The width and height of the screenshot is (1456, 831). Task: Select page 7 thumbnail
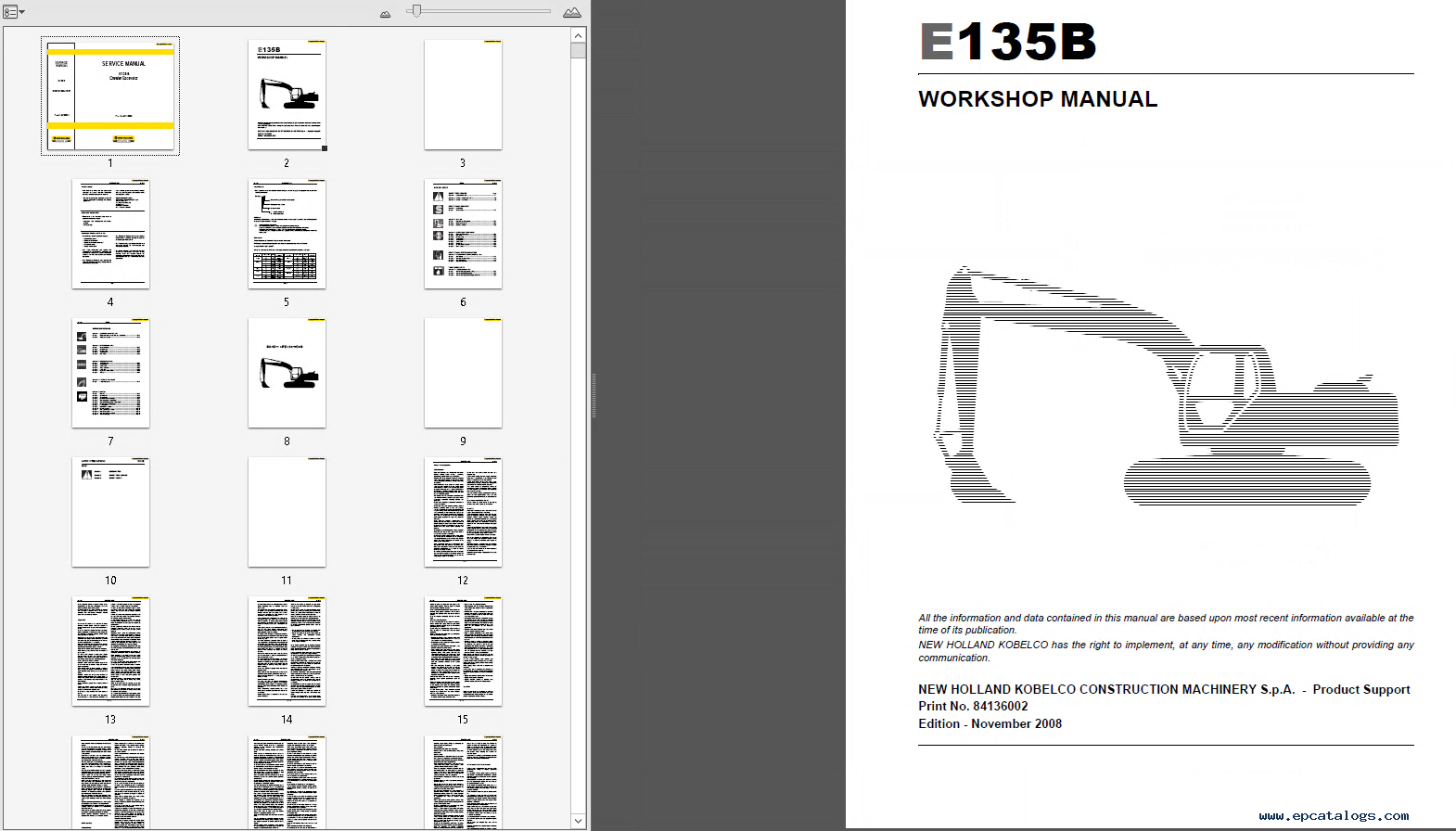click(110, 373)
